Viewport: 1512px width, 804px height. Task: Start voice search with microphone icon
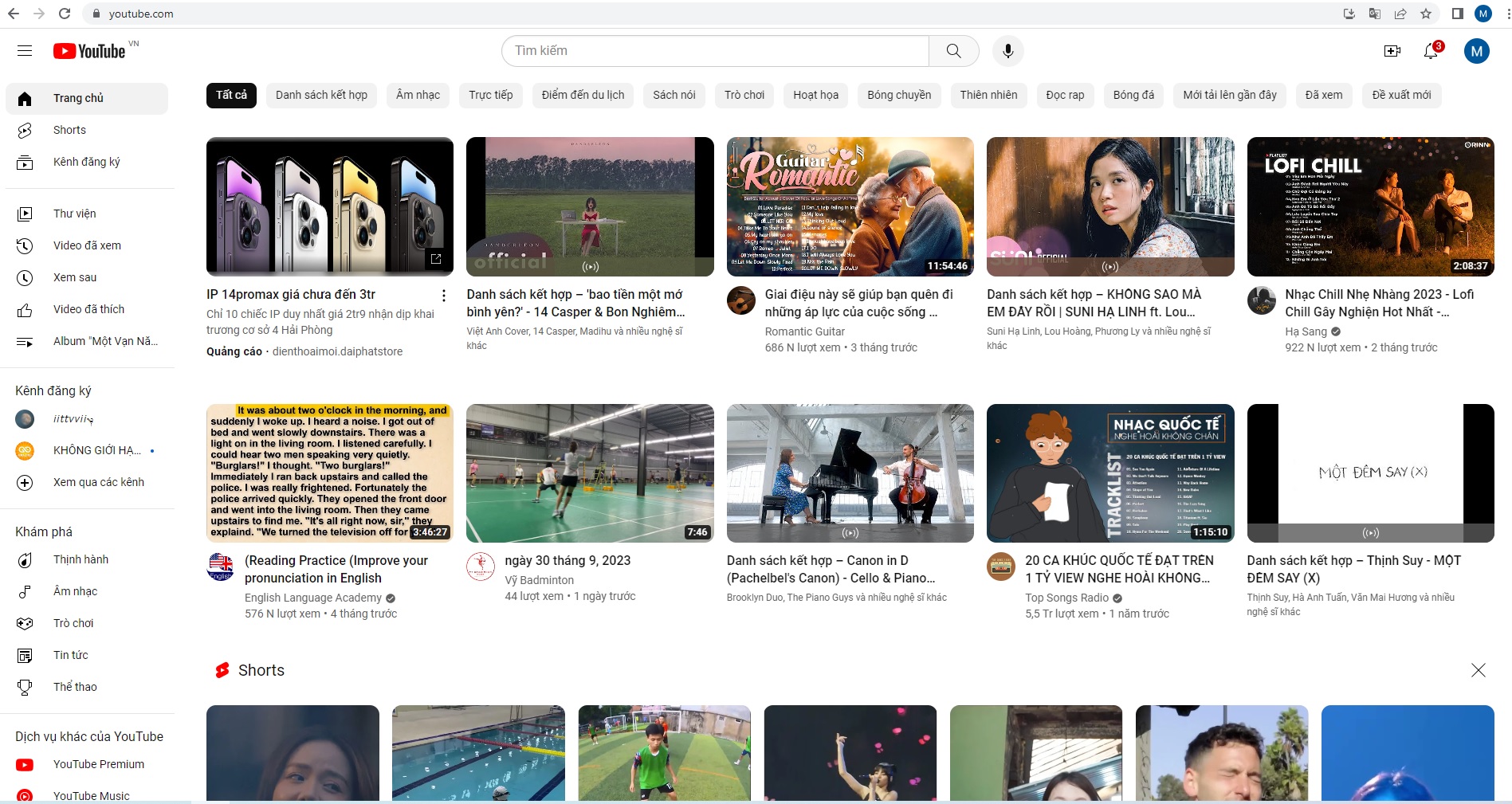(x=1008, y=51)
